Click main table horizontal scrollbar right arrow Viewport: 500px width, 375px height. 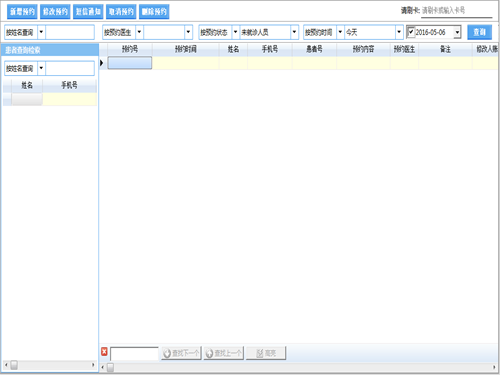[494, 367]
